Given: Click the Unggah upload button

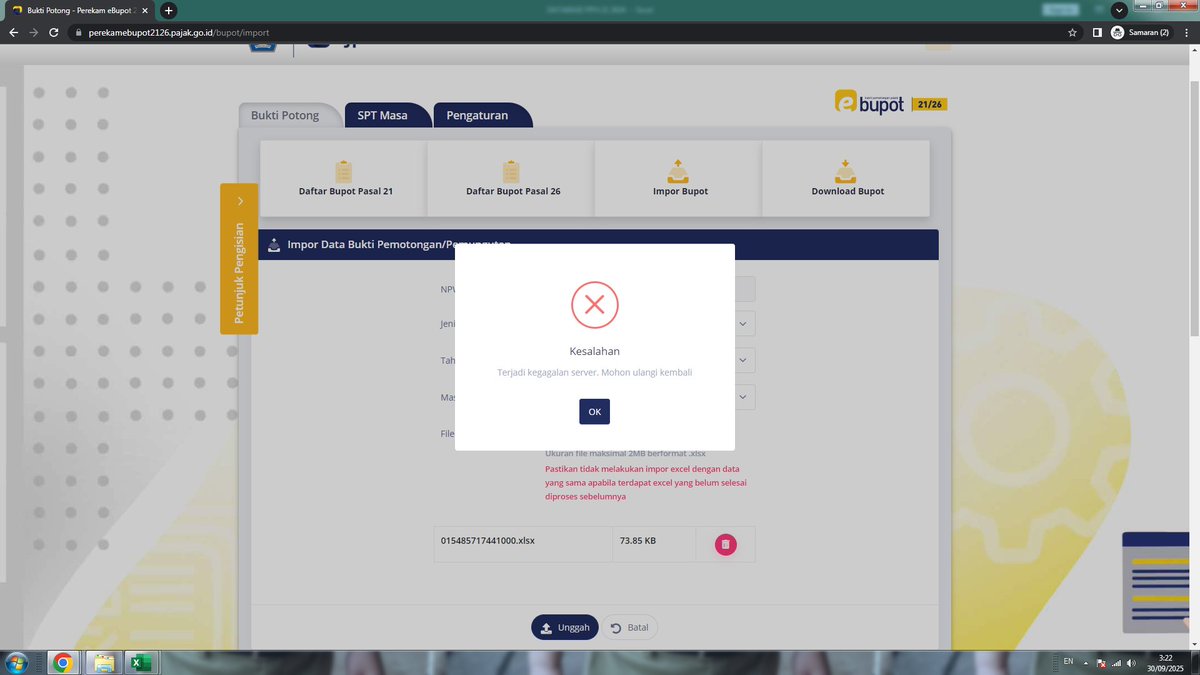Looking at the screenshot, I should (x=565, y=628).
